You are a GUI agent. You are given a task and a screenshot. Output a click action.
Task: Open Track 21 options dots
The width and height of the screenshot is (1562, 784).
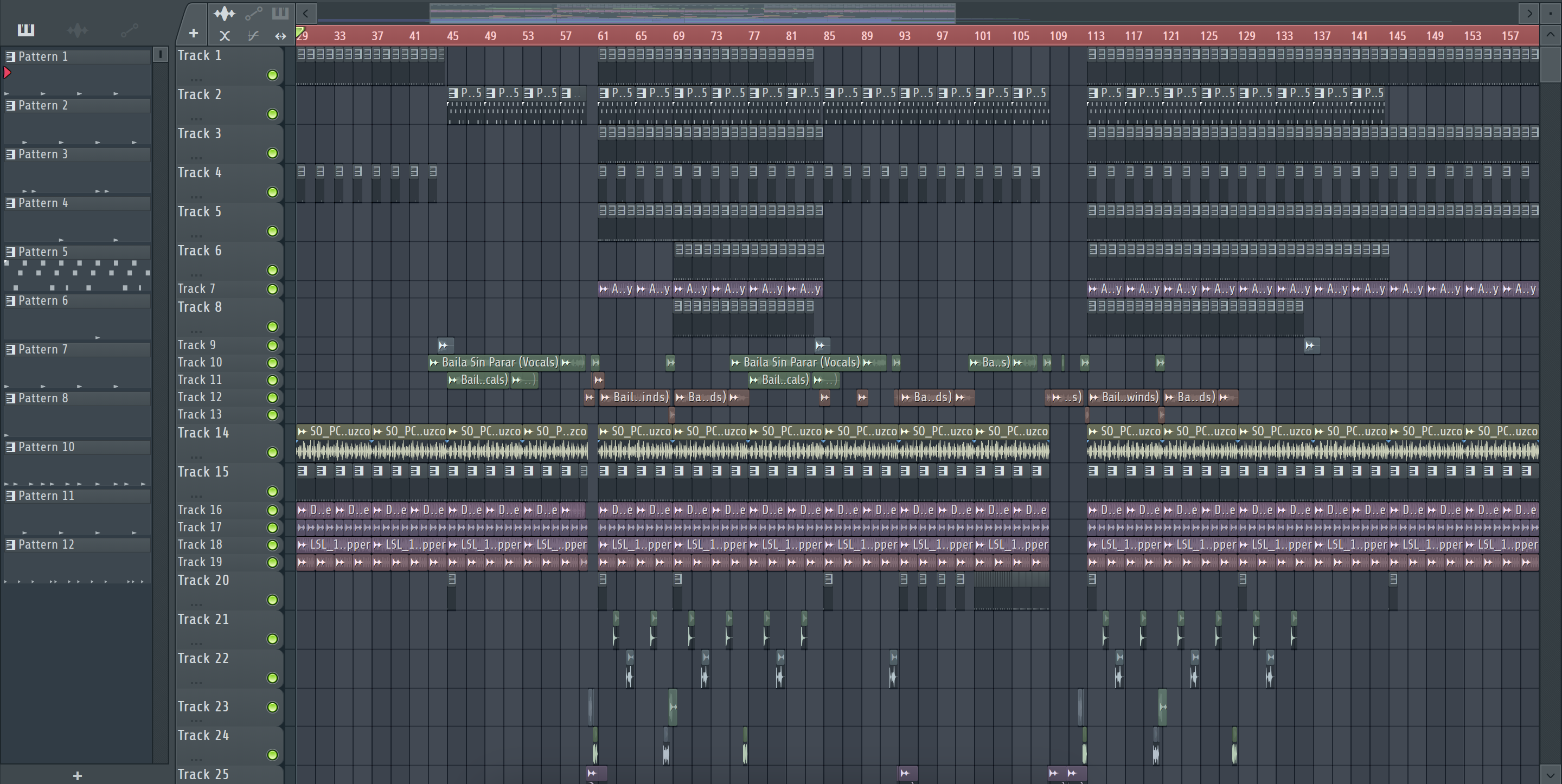195,644
